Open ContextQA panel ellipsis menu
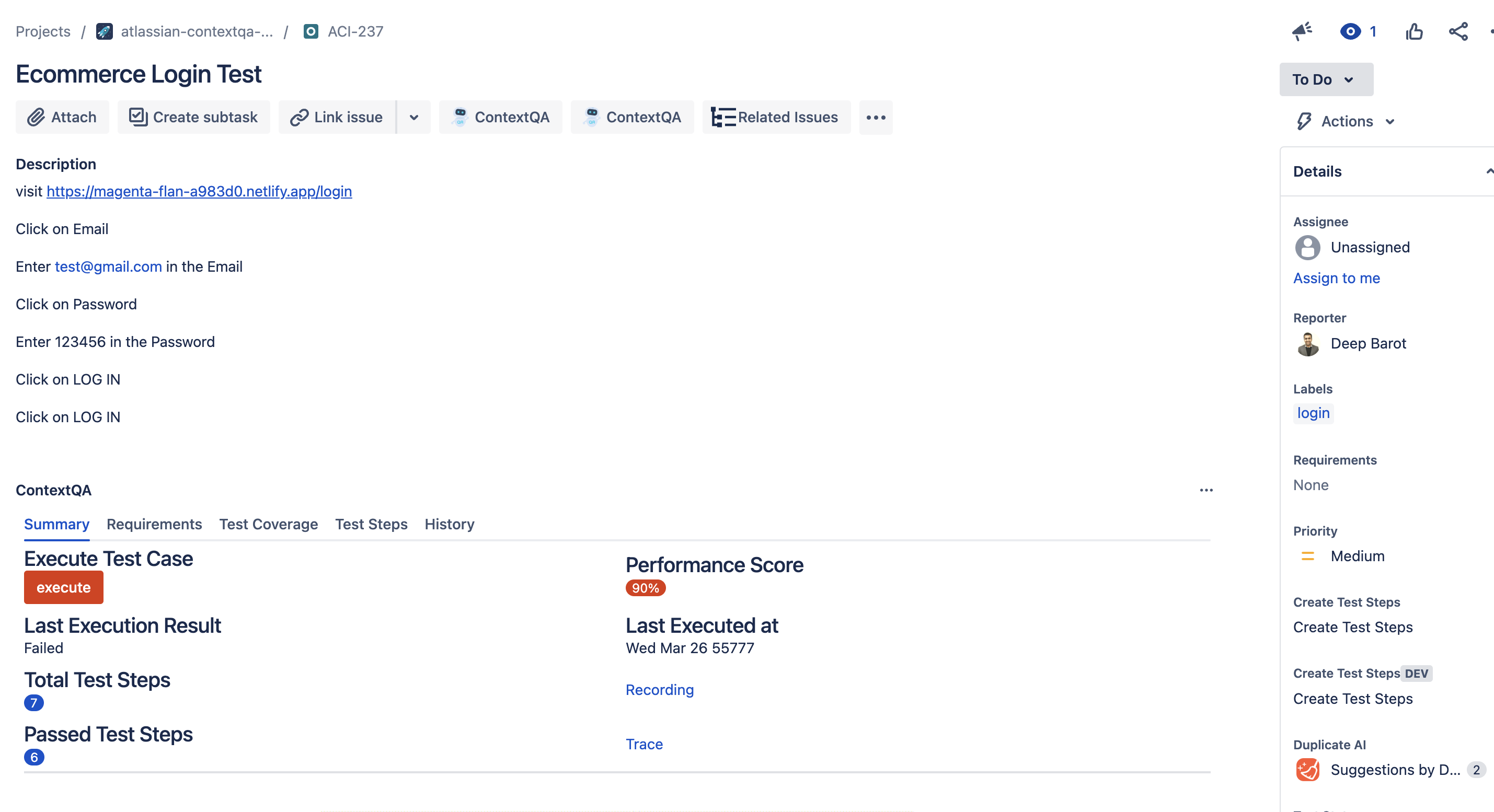The height and width of the screenshot is (812, 1494). tap(1206, 490)
